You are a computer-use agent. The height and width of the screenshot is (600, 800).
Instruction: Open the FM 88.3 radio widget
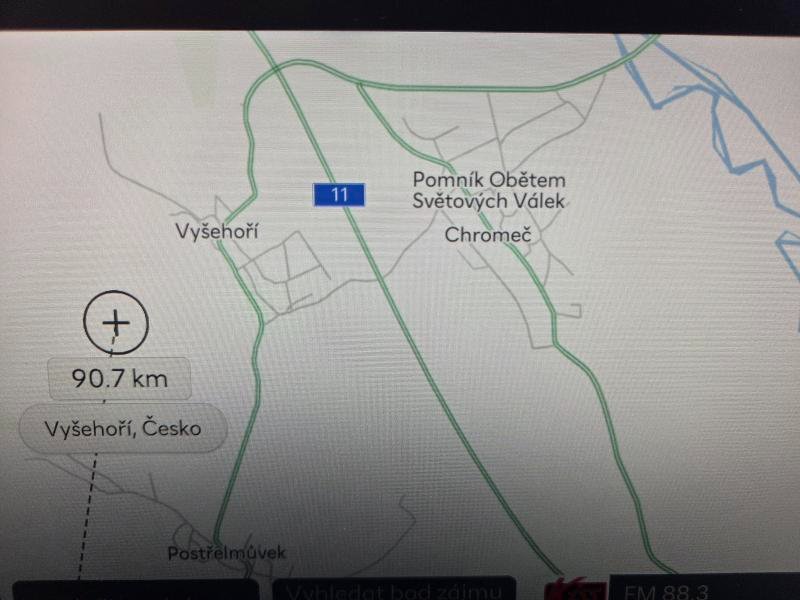click(704, 588)
